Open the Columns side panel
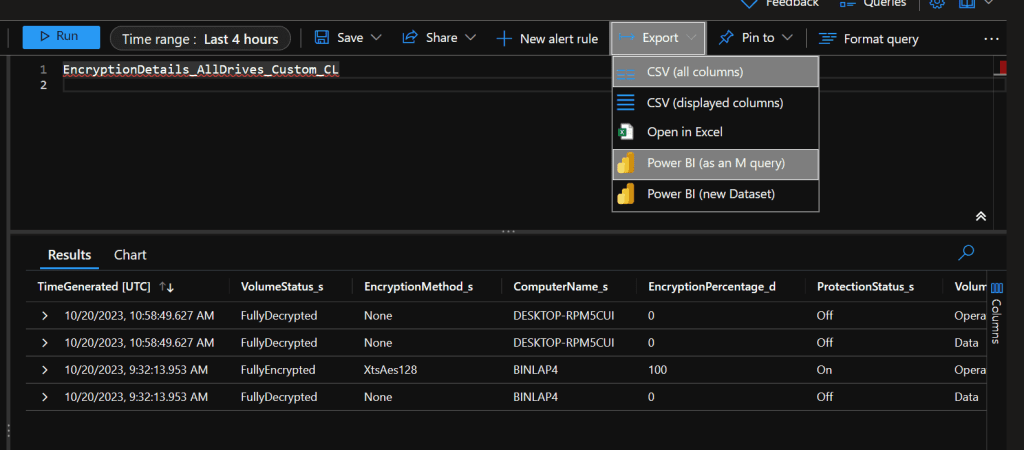The height and width of the screenshot is (450, 1024). point(996,320)
